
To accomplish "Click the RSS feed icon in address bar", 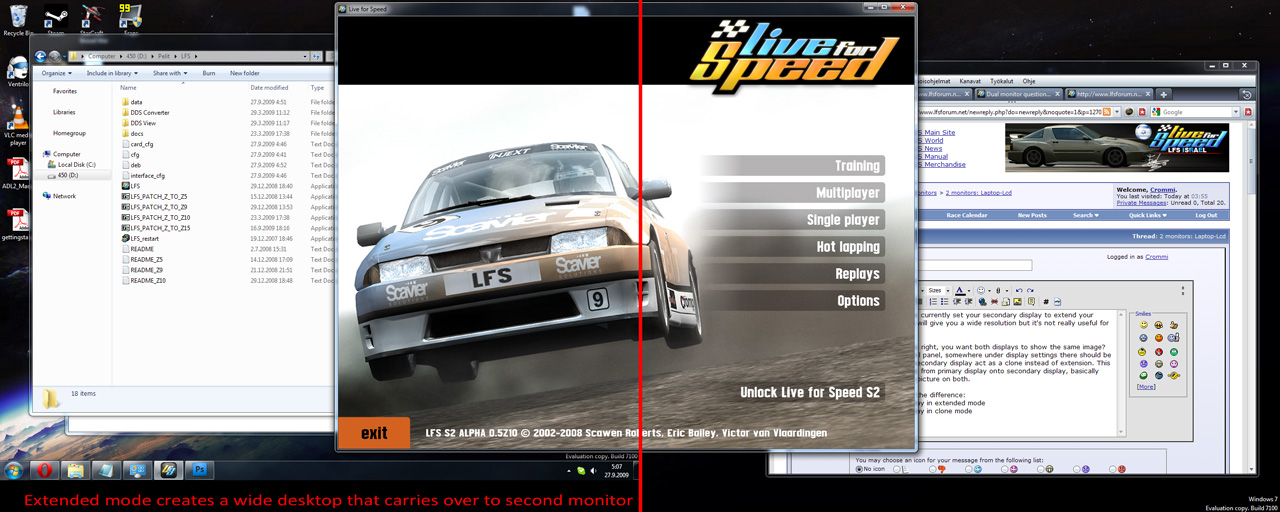I will pyautogui.click(x=1107, y=112).
